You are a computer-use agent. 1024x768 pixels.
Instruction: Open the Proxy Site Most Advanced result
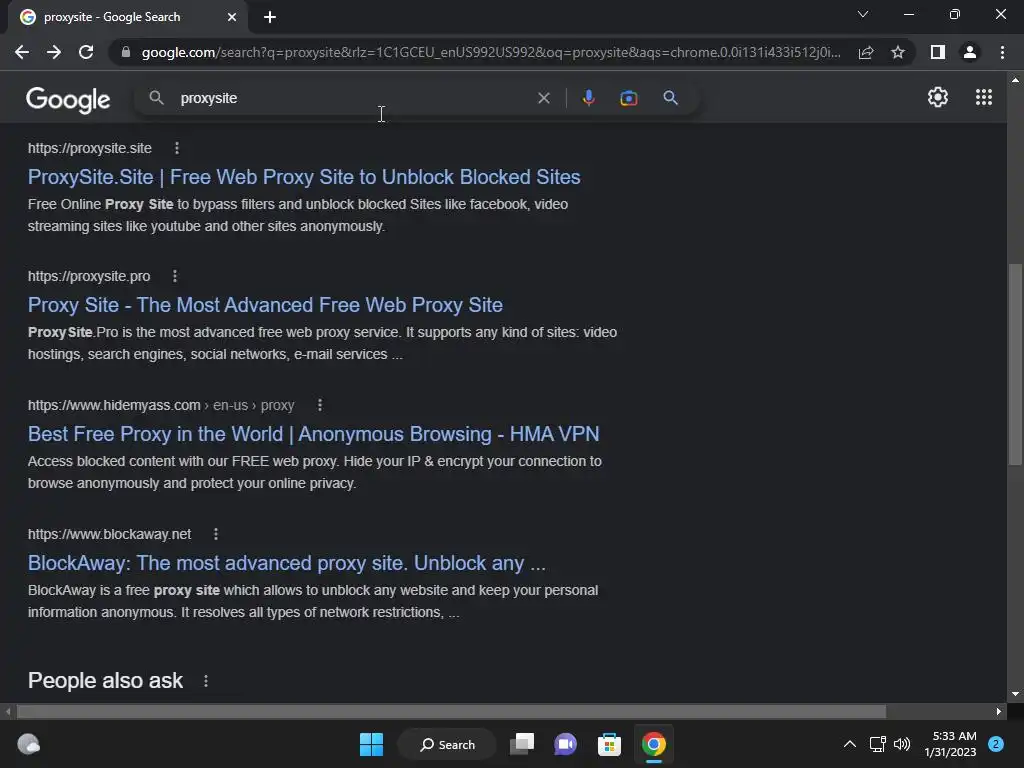click(x=265, y=305)
